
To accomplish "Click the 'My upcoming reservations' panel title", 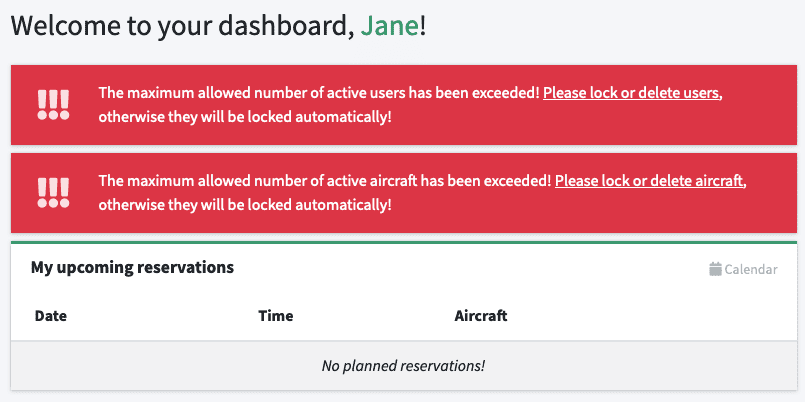I will click(132, 267).
